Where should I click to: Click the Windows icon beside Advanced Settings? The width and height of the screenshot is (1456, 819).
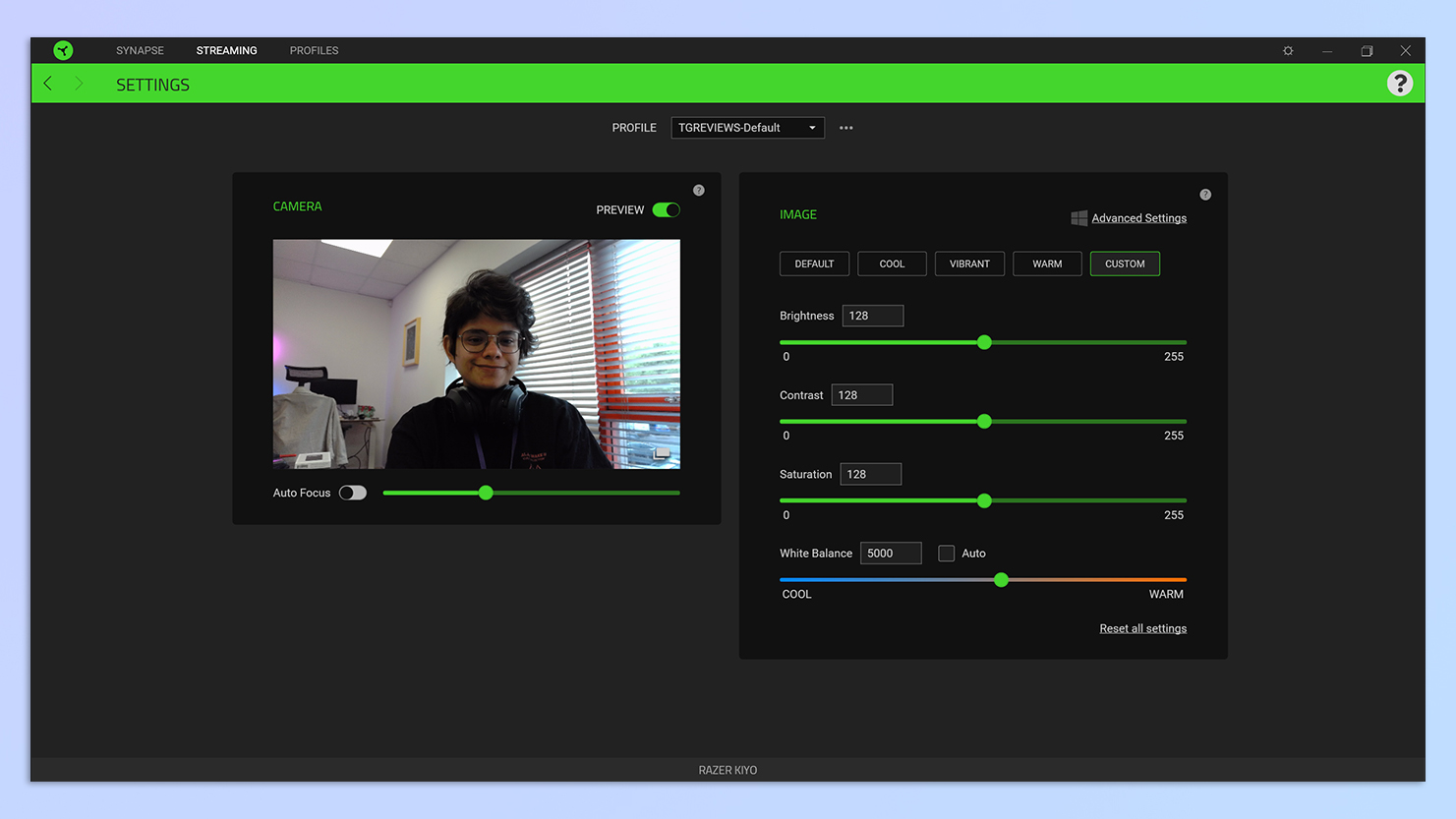click(x=1078, y=218)
